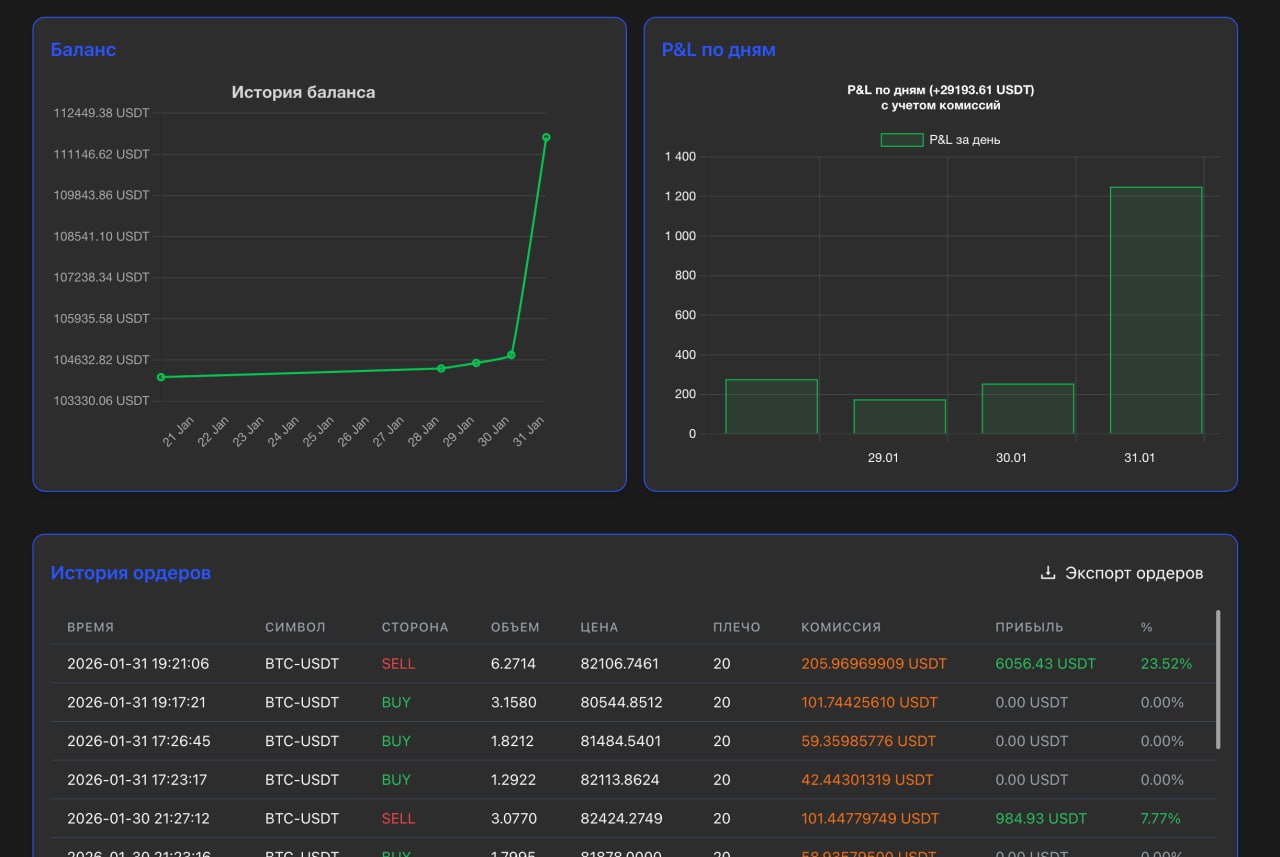This screenshot has width=1280, height=857.
Task: Click the КОМИССИЯ column header
Action: pyautogui.click(x=840, y=627)
